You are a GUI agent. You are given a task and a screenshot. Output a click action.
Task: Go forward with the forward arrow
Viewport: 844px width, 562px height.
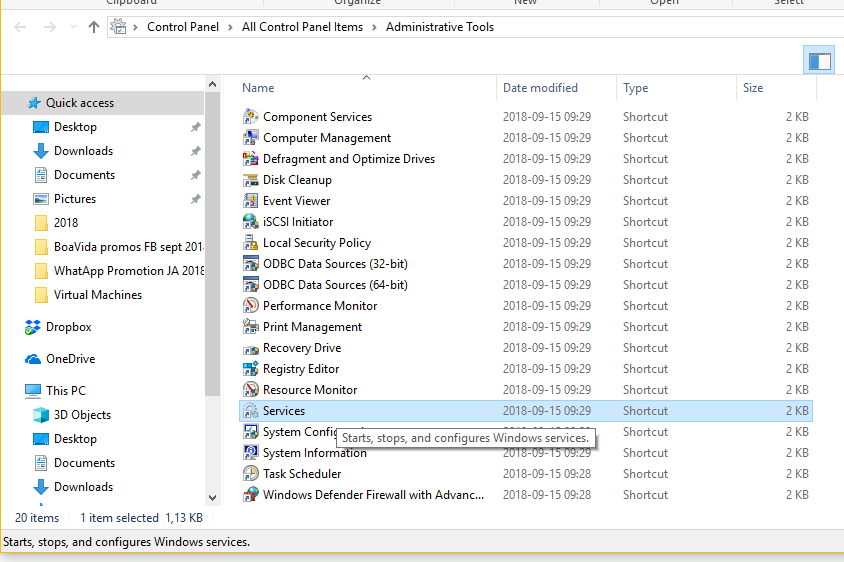coord(50,27)
